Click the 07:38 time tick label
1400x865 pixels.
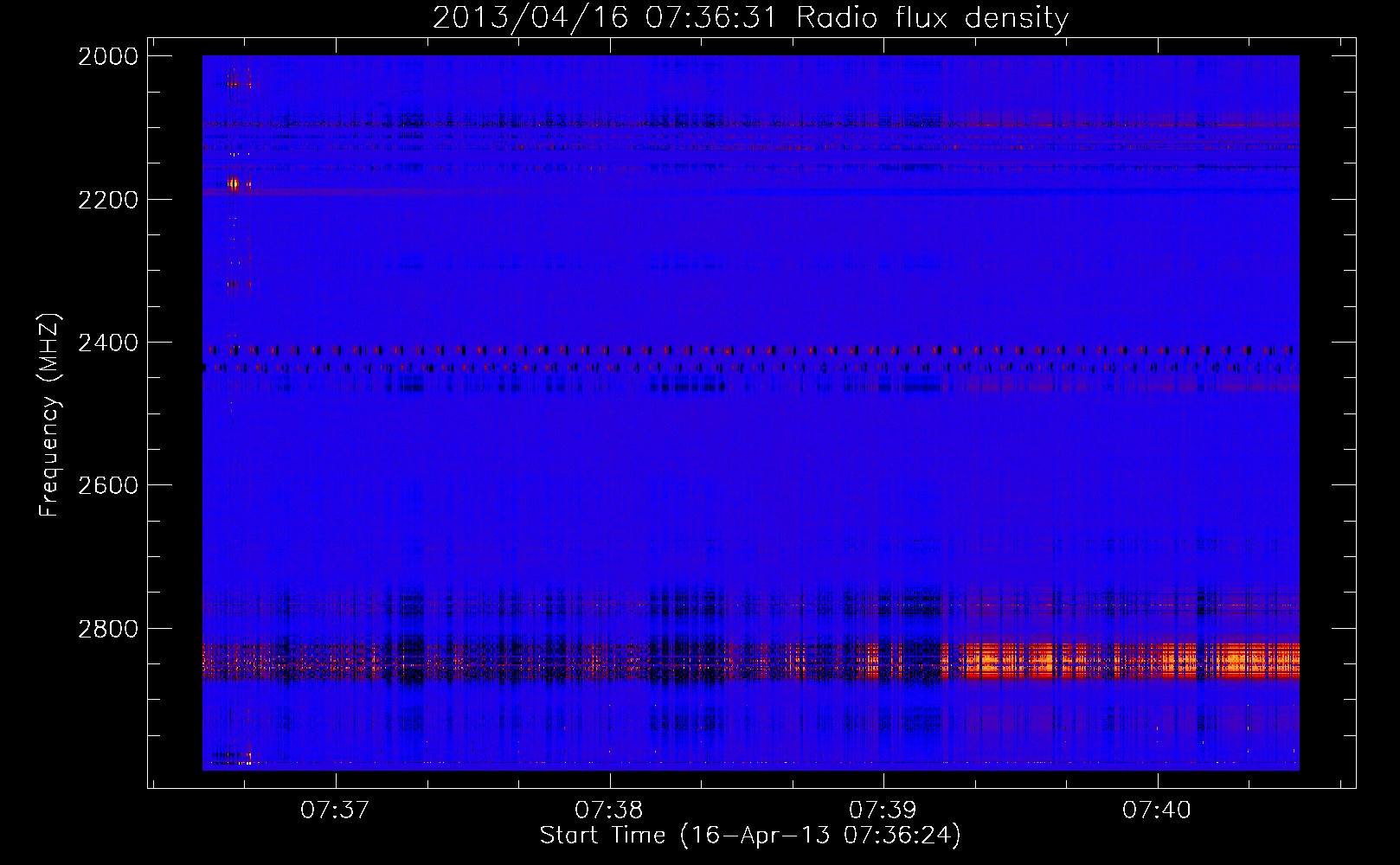[x=609, y=811]
